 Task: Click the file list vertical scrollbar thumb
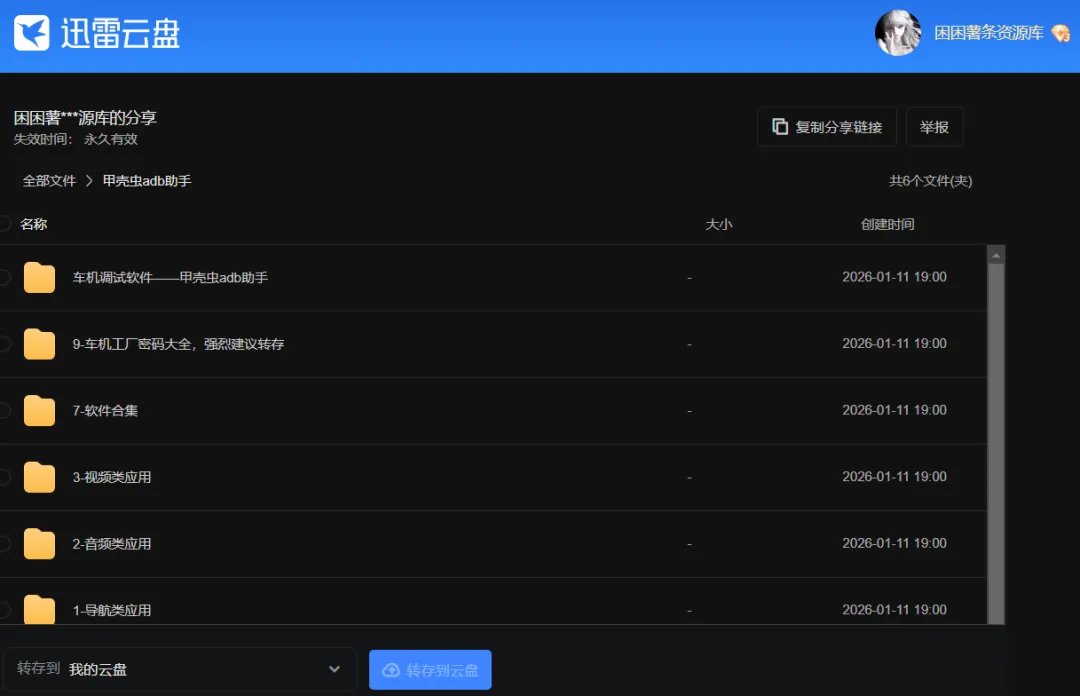pos(996,444)
